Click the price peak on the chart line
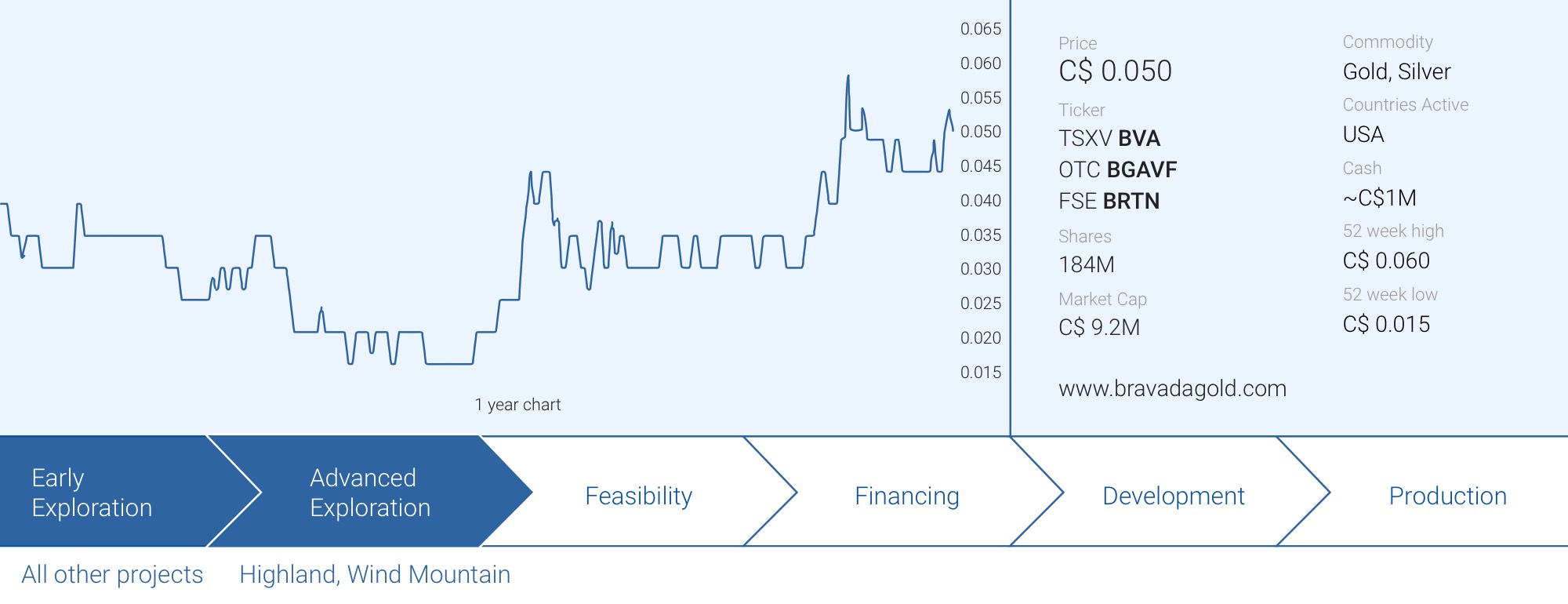 tap(848, 76)
